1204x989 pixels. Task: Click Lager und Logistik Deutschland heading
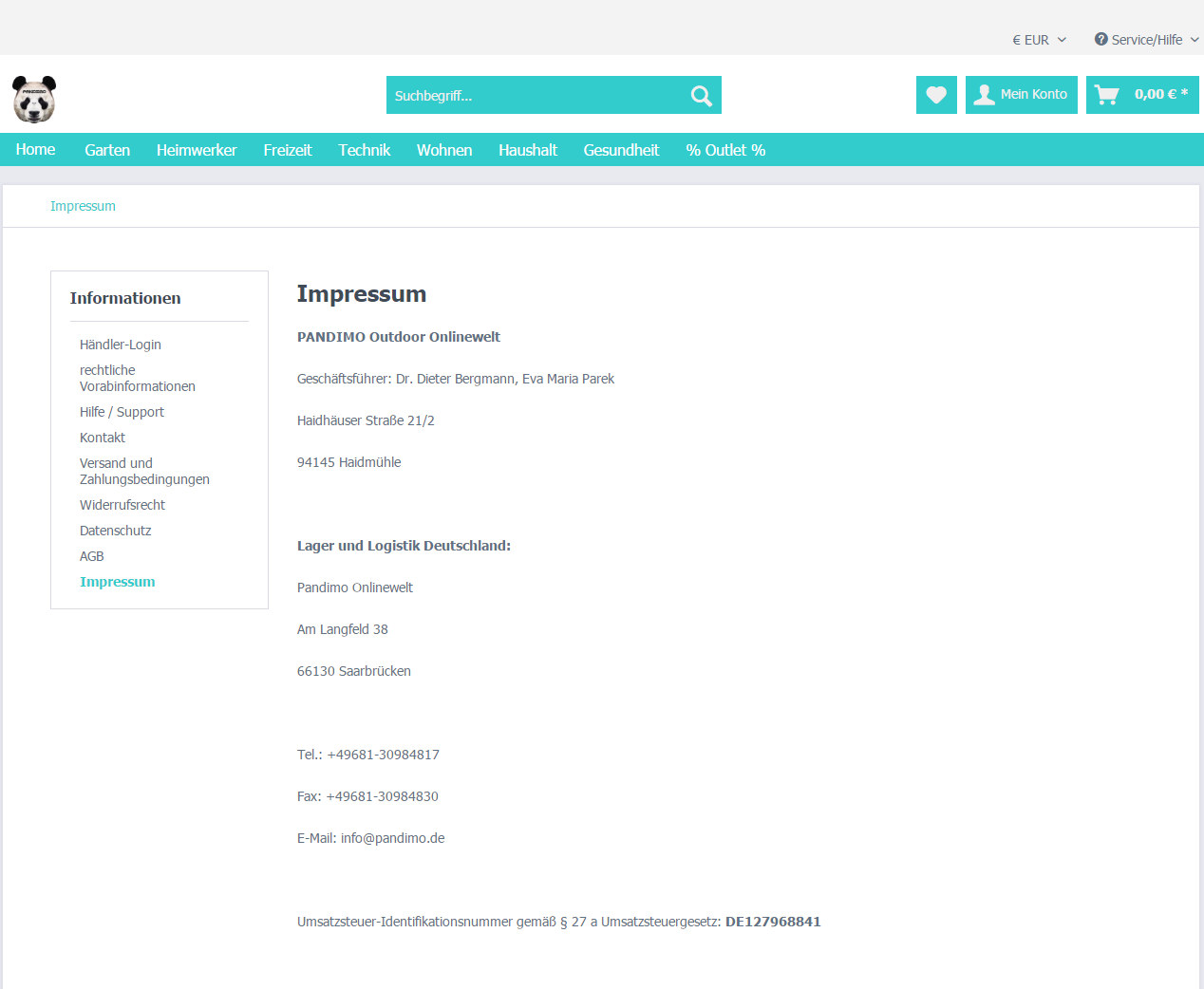click(x=404, y=546)
